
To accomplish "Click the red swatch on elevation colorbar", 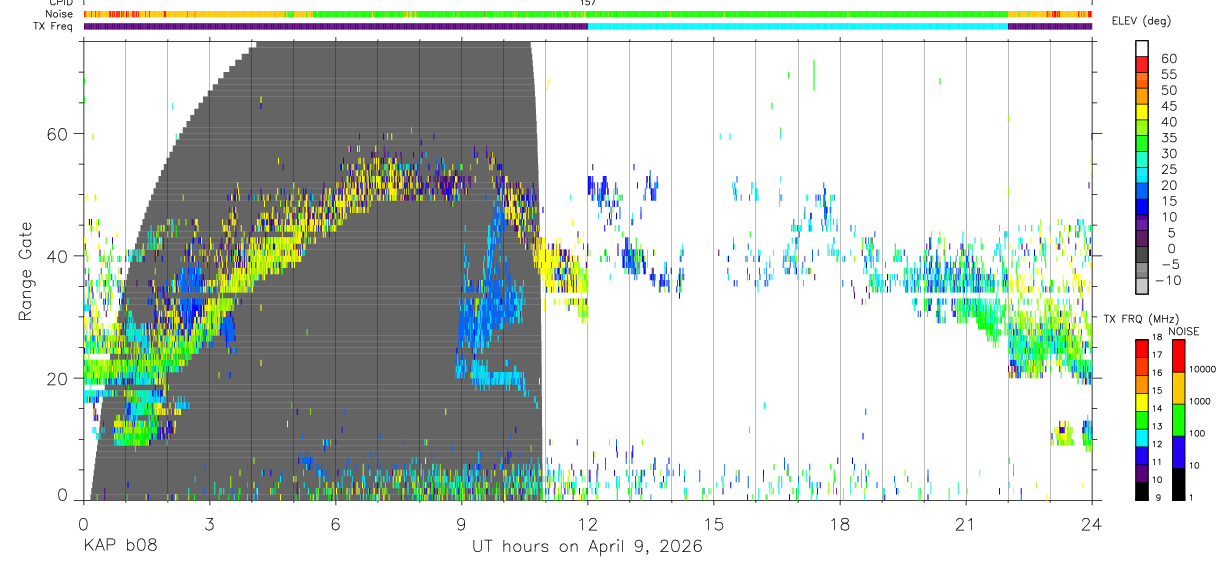I will coord(1142,65).
